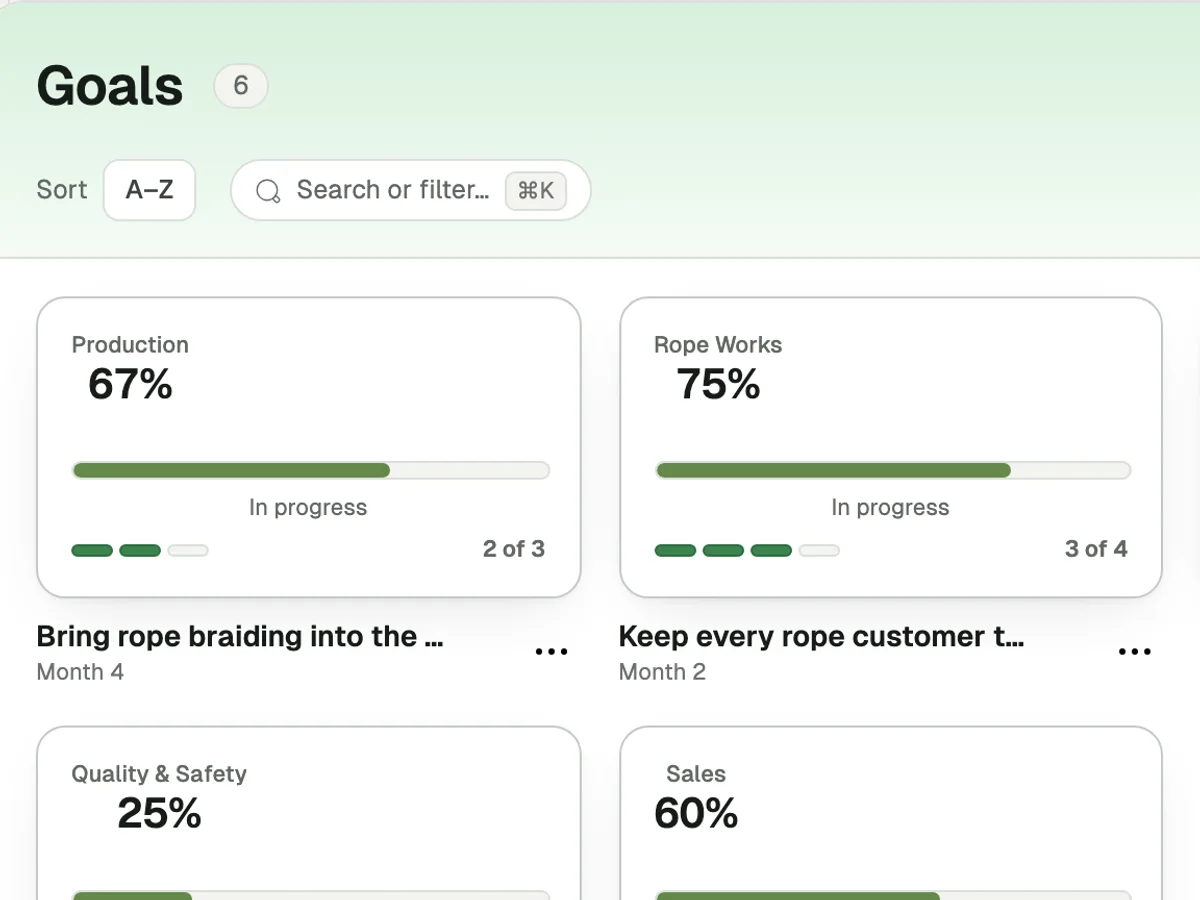
Task: Focus the Search or filter field
Action: [410, 190]
